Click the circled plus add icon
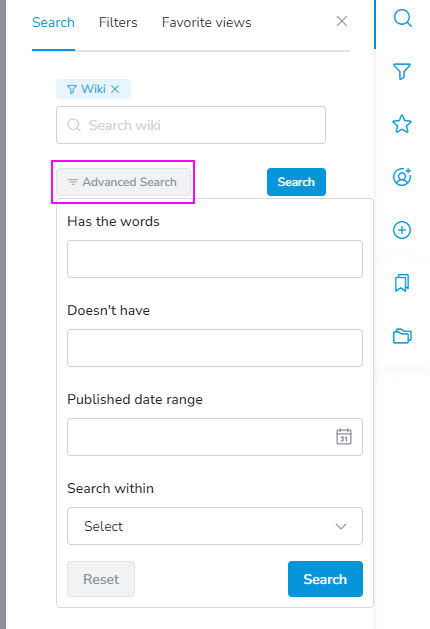The height and width of the screenshot is (629, 430). pos(402,230)
